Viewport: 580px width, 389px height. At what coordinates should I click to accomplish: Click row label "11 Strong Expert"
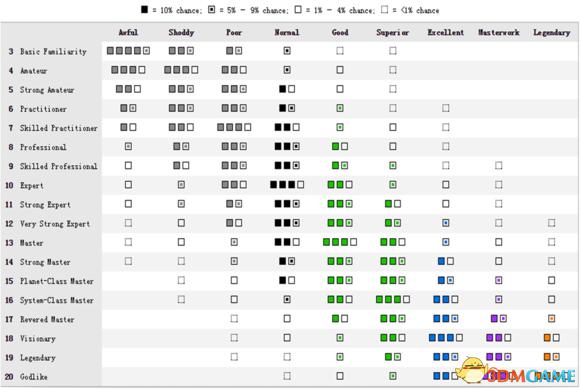coord(37,204)
